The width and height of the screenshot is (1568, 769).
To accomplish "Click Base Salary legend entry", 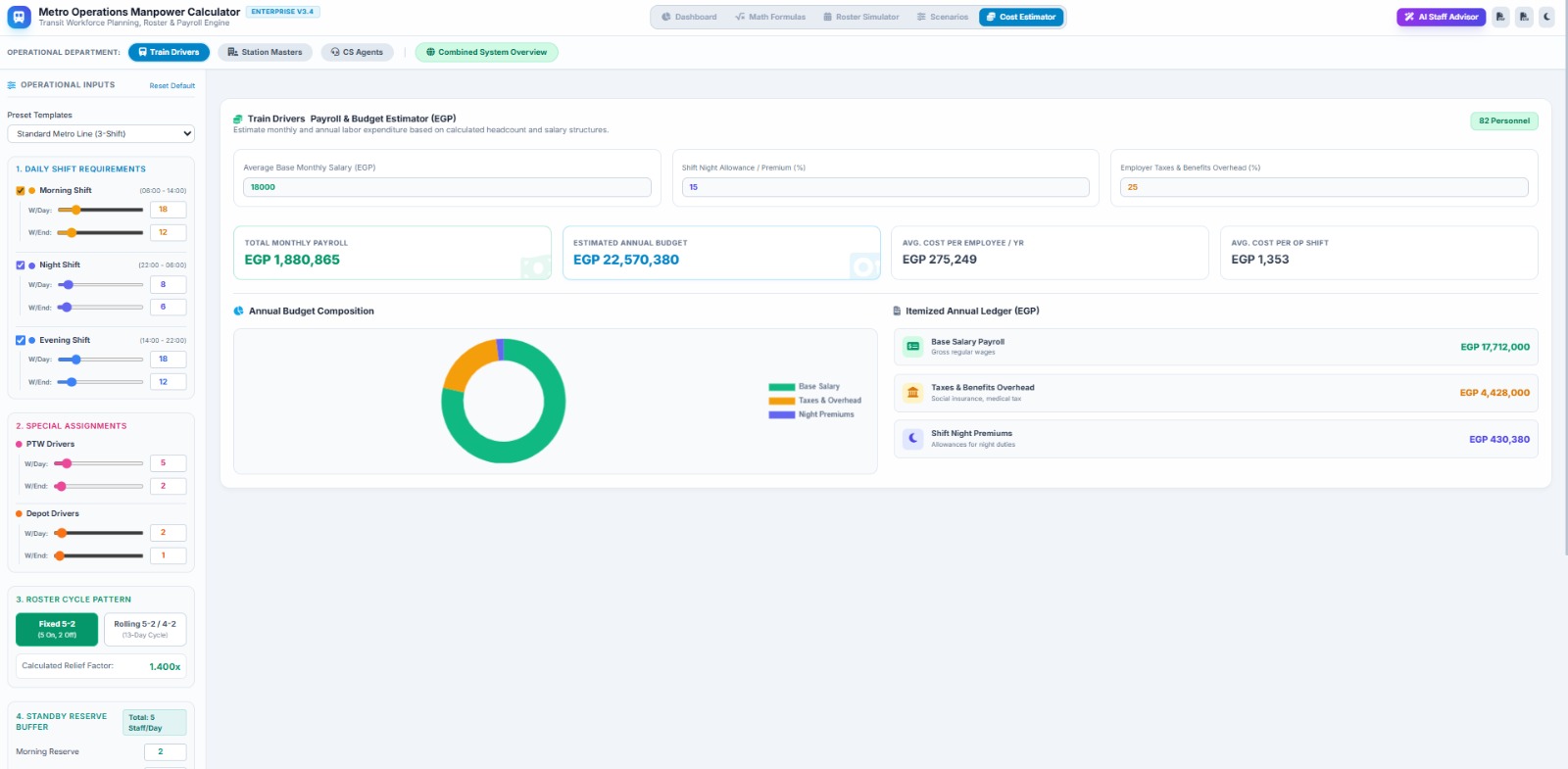I will click(x=805, y=387).
